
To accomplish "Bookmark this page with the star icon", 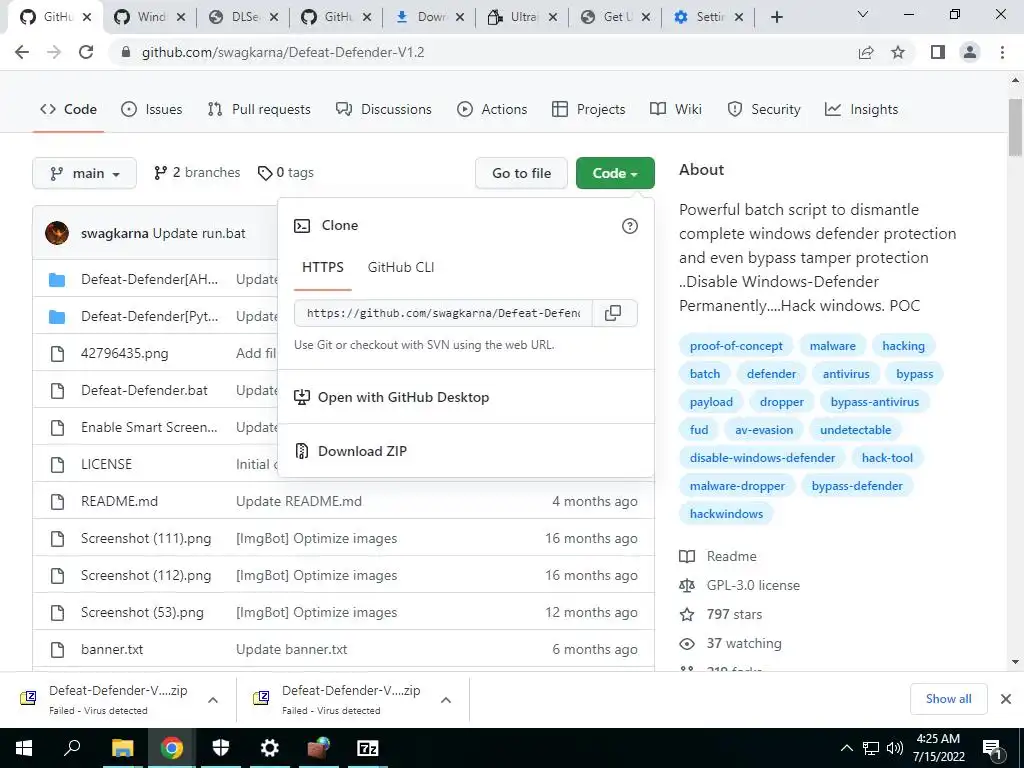I will (898, 52).
